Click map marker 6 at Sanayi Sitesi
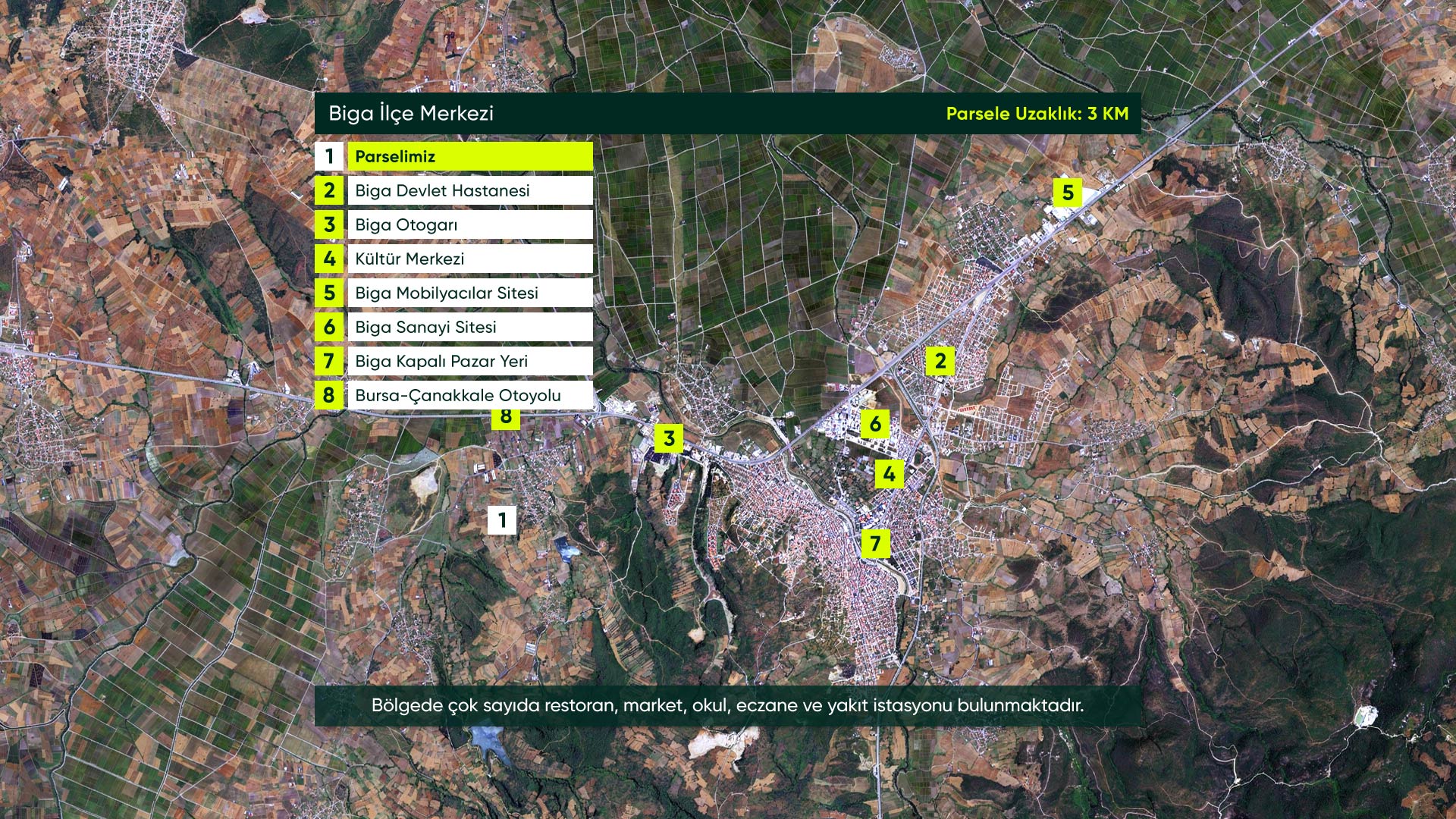Image resolution: width=1456 pixels, height=819 pixels. point(875,423)
